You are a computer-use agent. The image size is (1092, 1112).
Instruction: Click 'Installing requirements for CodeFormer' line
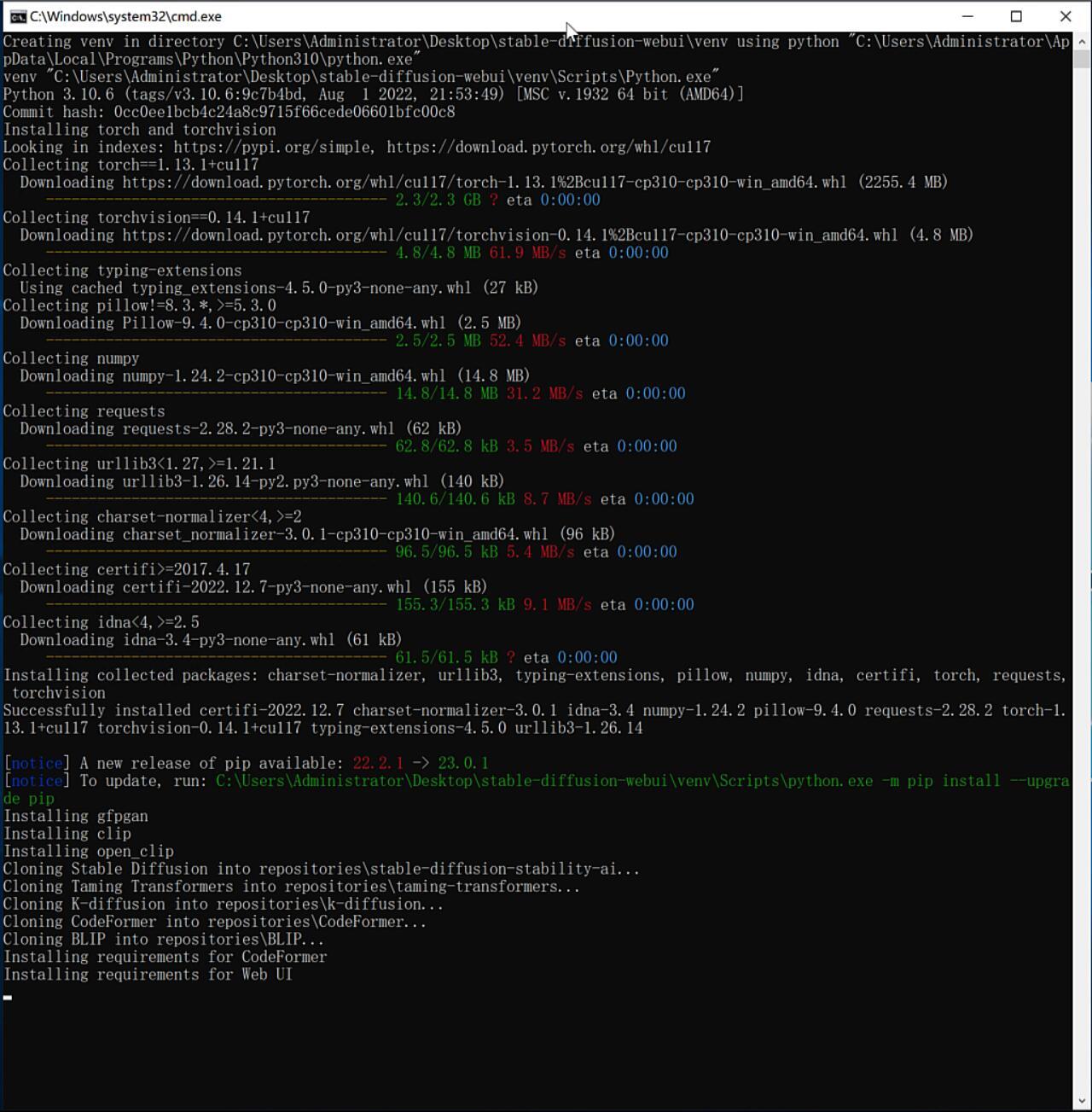click(166, 958)
